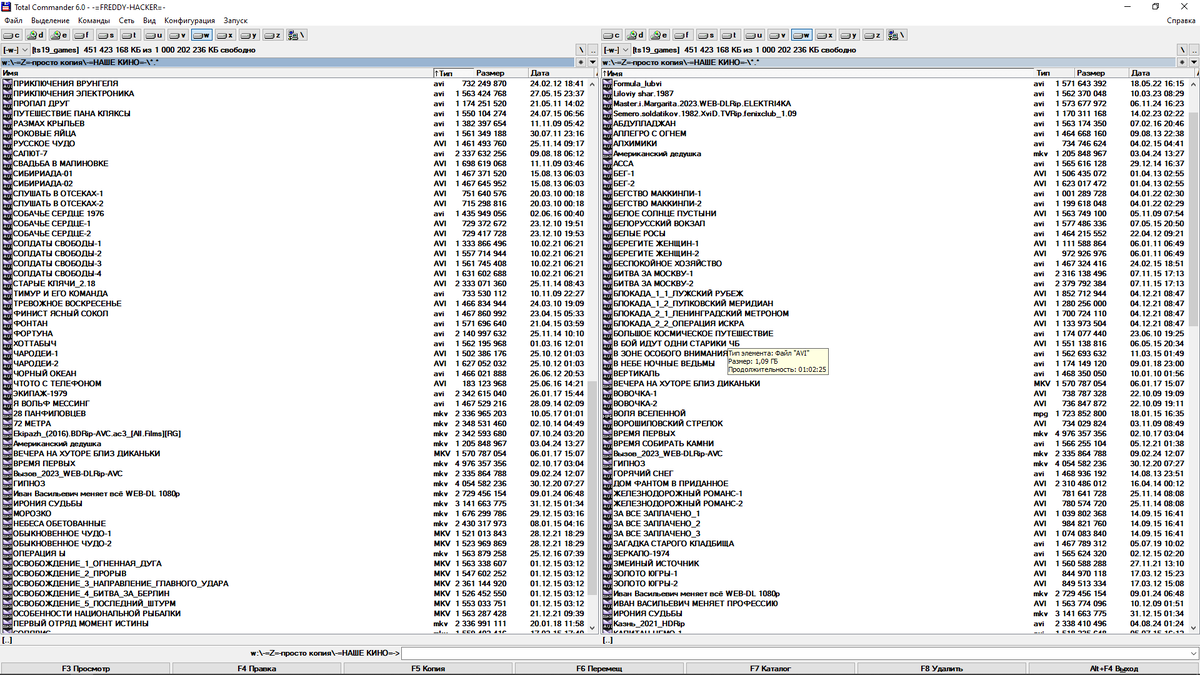The width and height of the screenshot is (1200, 675).
Task: Open right panel directory history arrow
Action: (x=1193, y=62)
